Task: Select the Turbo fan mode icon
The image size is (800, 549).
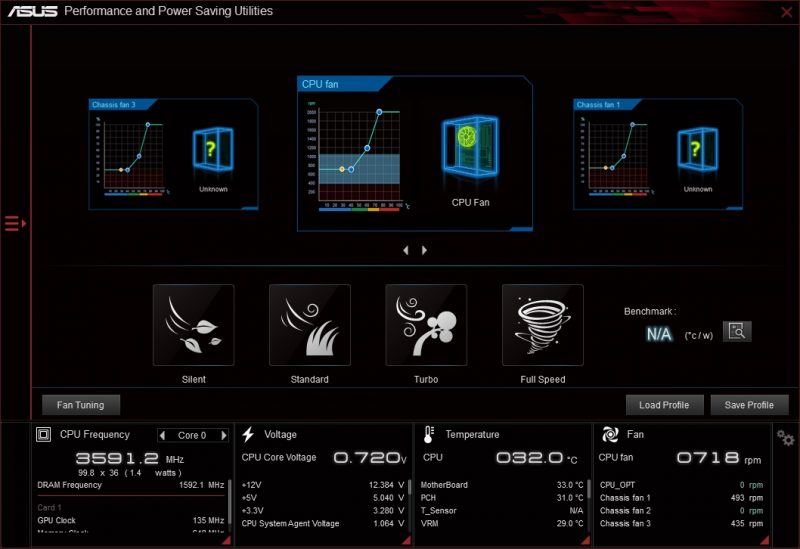Action: point(426,325)
